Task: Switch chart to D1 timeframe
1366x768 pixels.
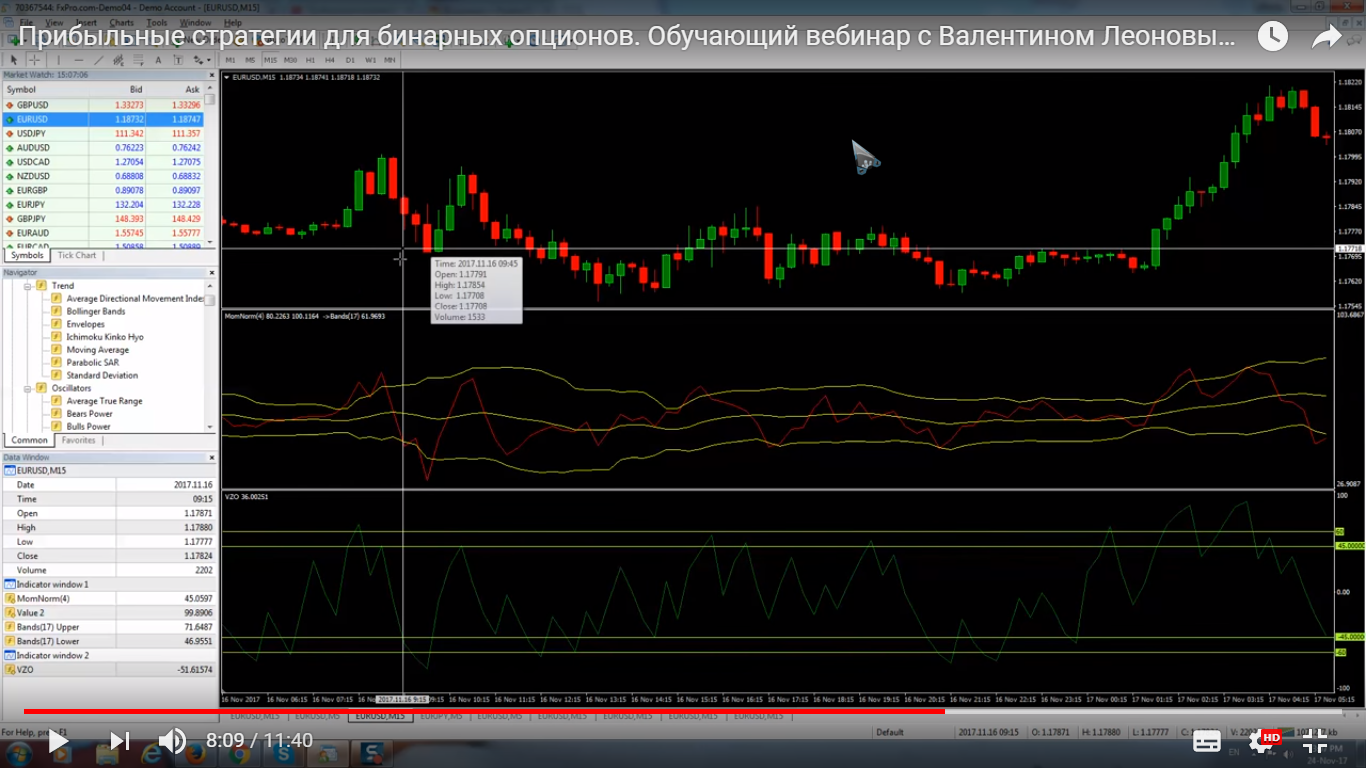Action: [350, 60]
